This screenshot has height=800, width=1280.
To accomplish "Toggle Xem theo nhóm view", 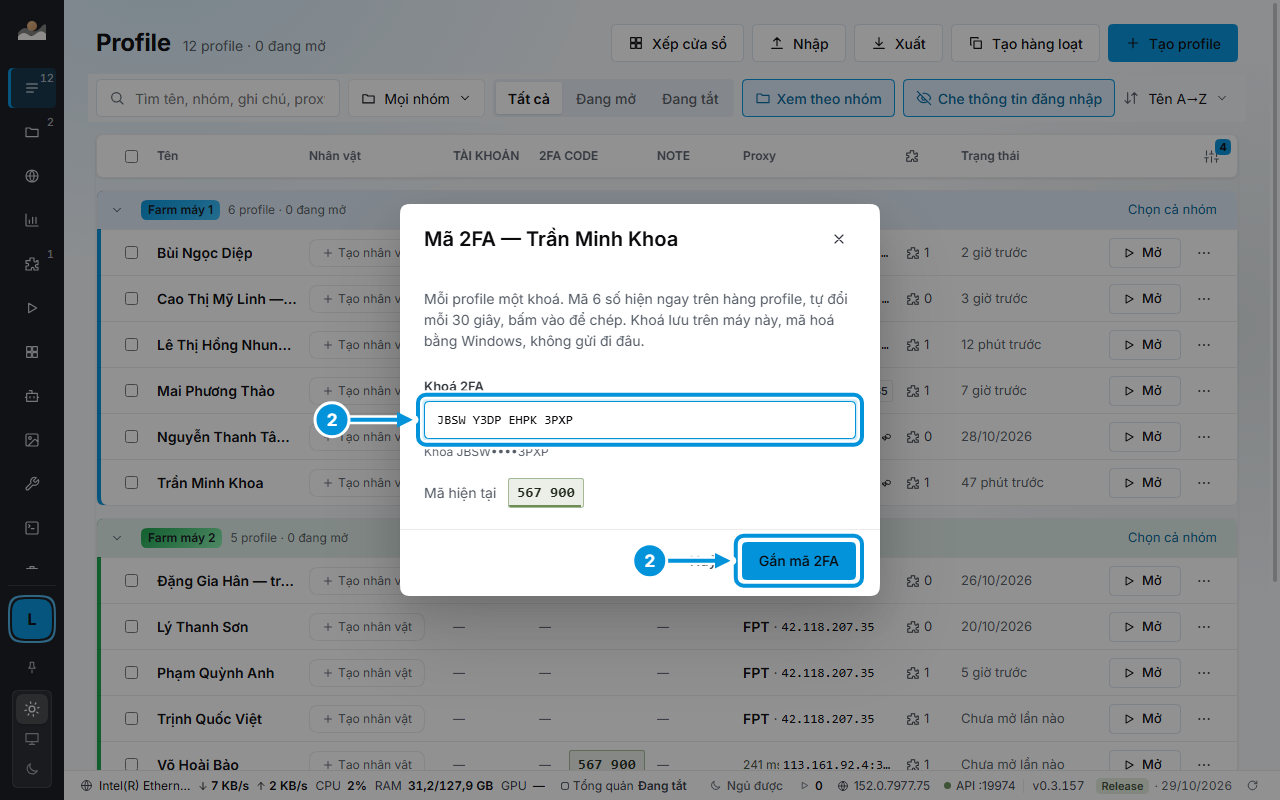I will pyautogui.click(x=818, y=99).
